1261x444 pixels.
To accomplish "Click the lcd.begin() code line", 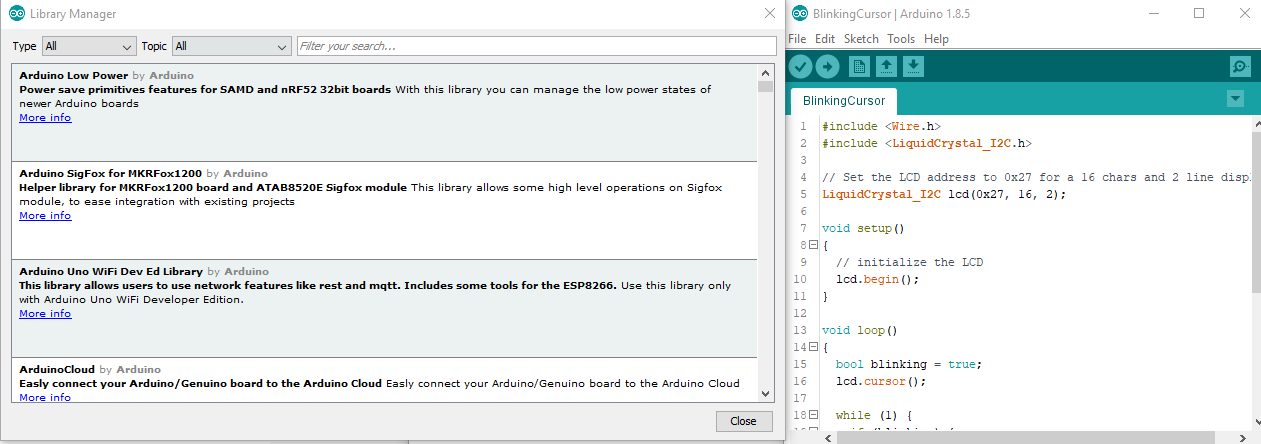I will (x=877, y=279).
